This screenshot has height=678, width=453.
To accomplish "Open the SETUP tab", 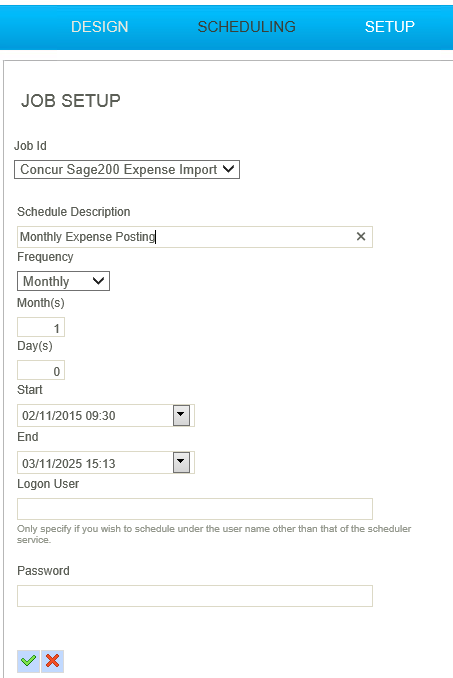I will coord(389,27).
